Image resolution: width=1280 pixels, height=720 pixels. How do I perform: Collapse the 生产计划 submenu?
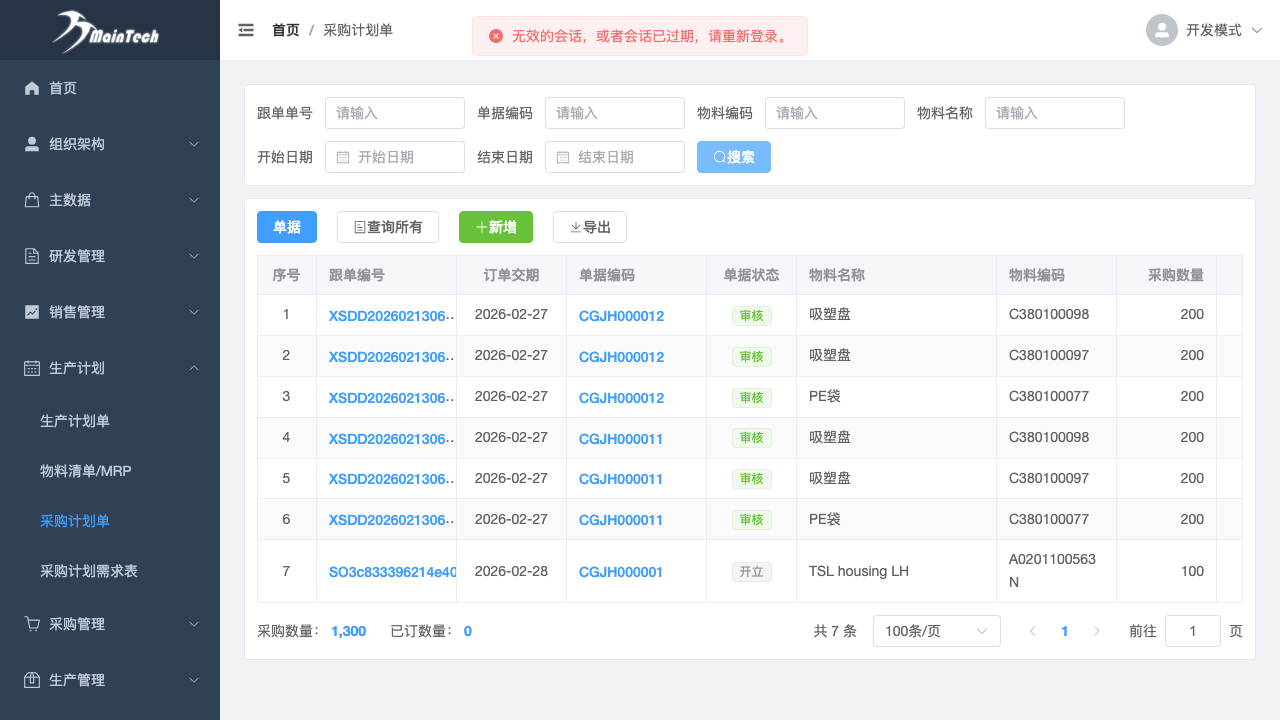tap(110, 368)
